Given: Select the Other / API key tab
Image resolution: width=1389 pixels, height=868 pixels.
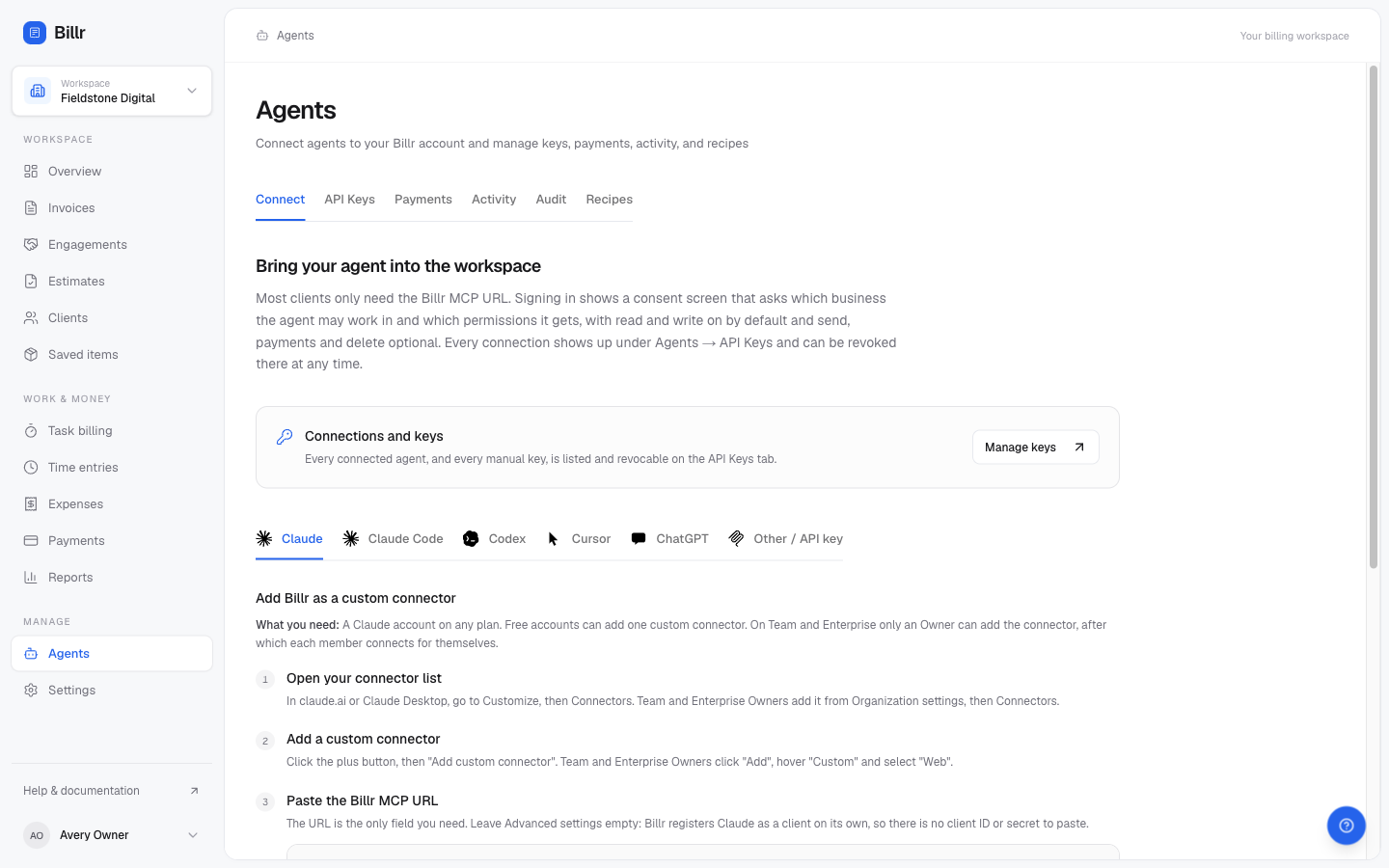Looking at the screenshot, I should pyautogui.click(x=785, y=539).
